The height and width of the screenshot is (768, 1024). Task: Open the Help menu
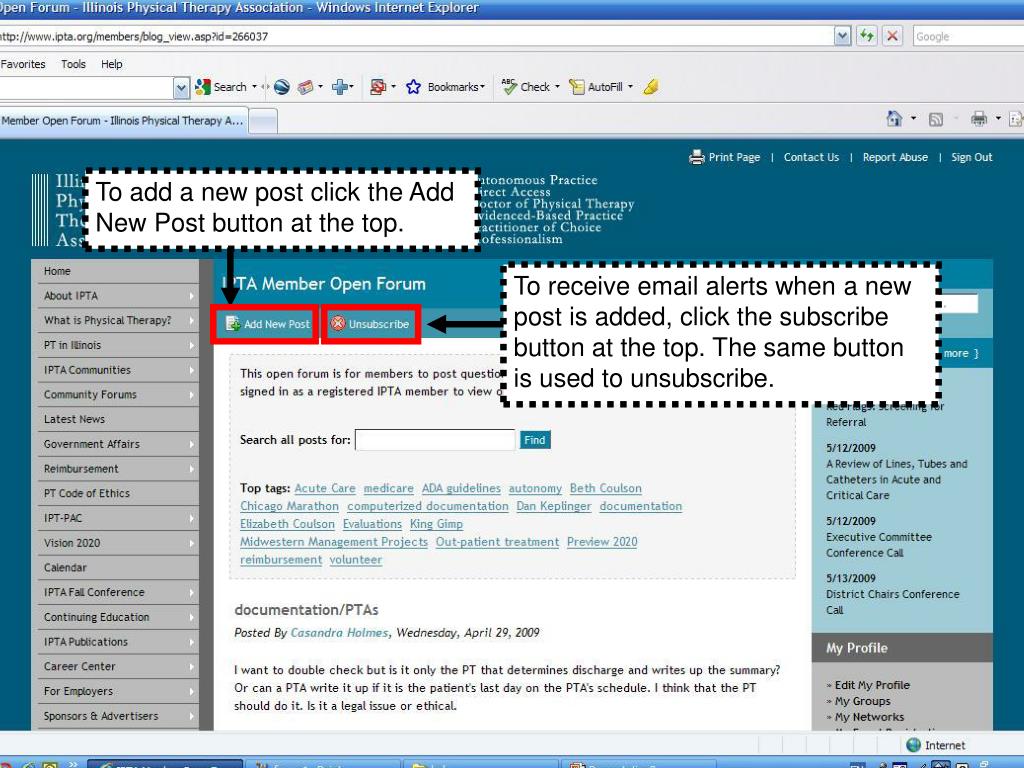(112, 64)
